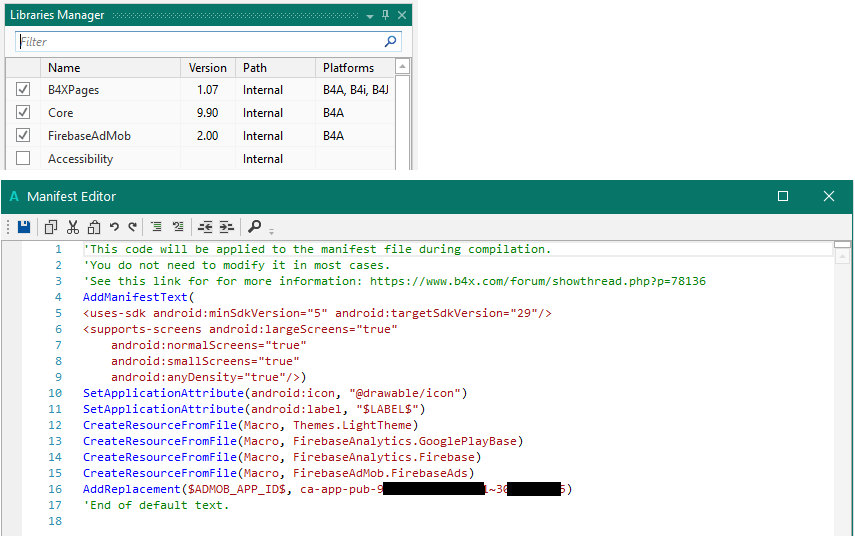Click the Manifest Editor vertical scrollbar
Screen dimensions: 855x536
pyautogui.click(x=842, y=388)
